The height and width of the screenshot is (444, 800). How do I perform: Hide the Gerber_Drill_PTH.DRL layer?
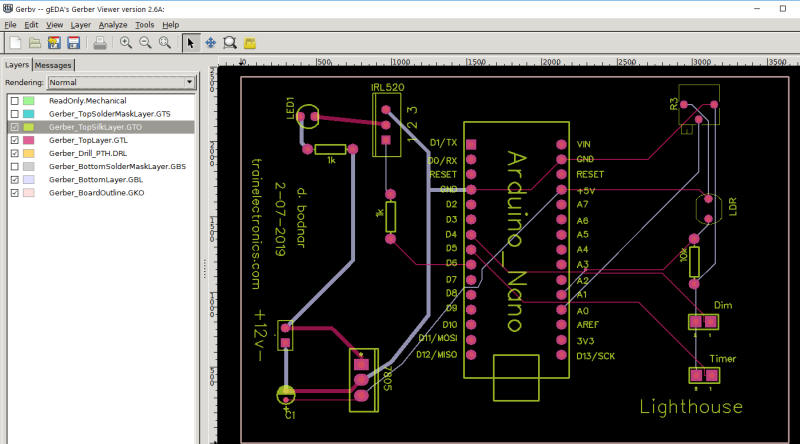pyautogui.click(x=14, y=154)
